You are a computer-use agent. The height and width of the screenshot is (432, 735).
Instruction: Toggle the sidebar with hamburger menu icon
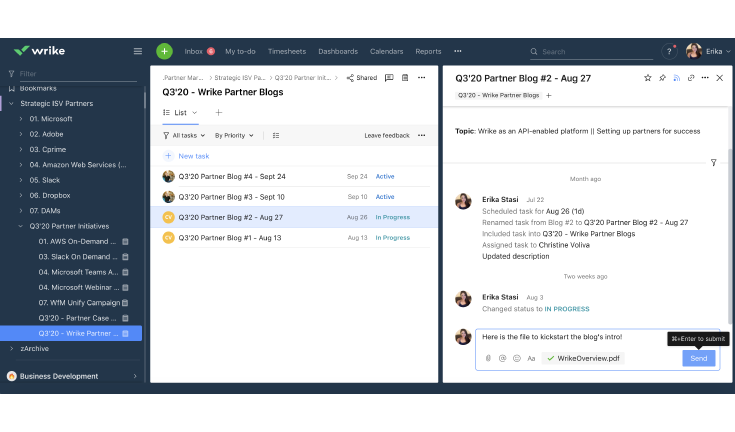point(138,51)
